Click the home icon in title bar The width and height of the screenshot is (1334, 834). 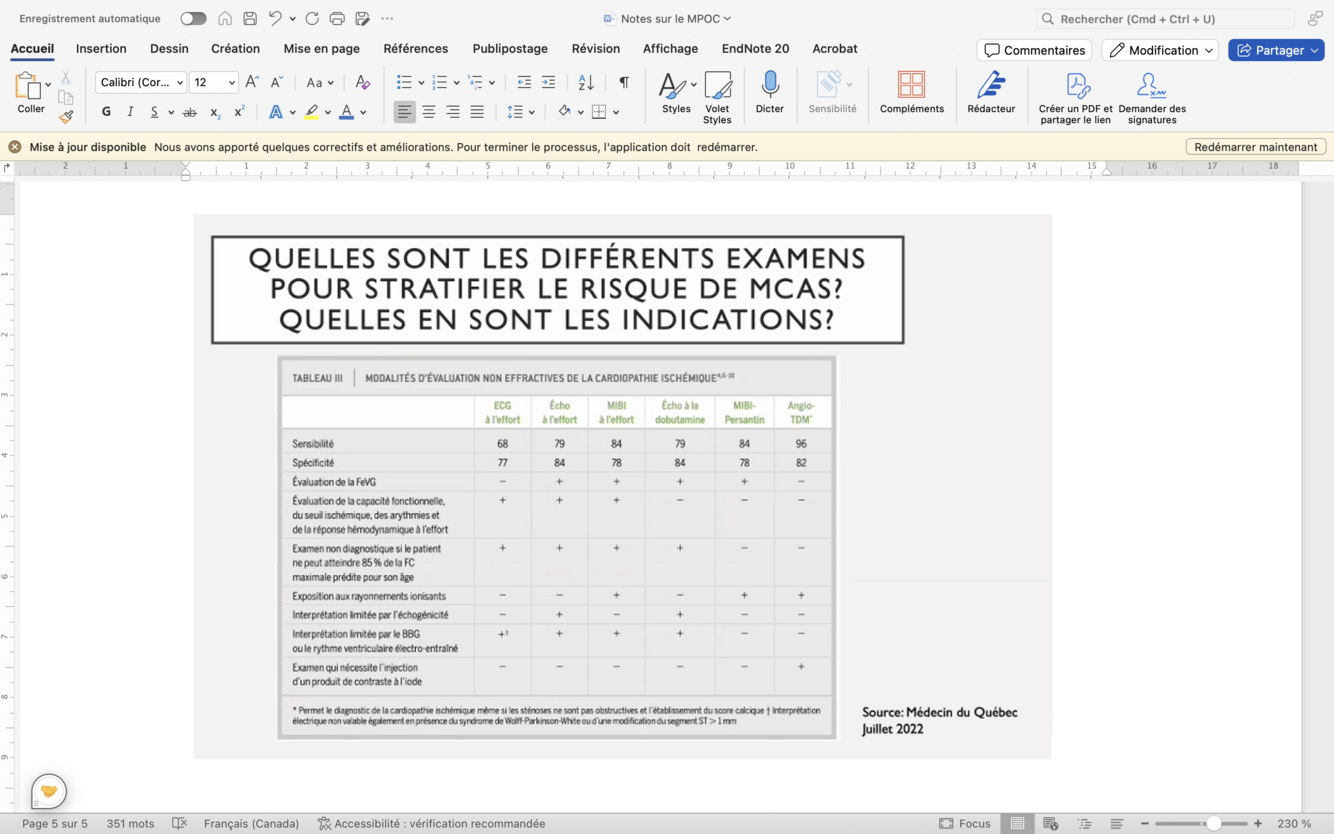pos(225,19)
